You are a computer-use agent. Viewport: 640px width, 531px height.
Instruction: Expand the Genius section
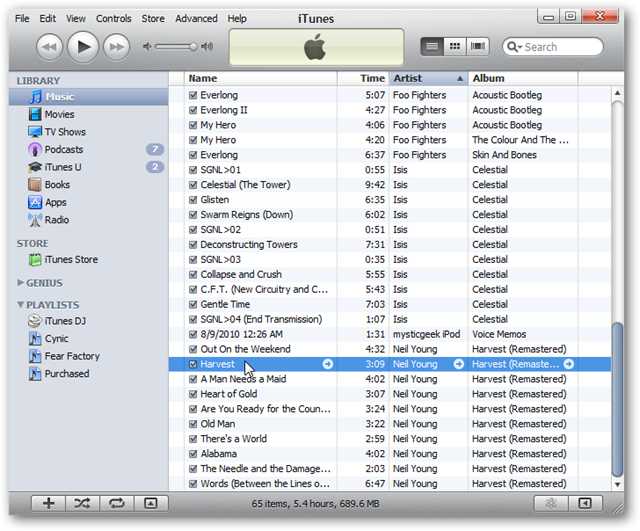[20, 282]
